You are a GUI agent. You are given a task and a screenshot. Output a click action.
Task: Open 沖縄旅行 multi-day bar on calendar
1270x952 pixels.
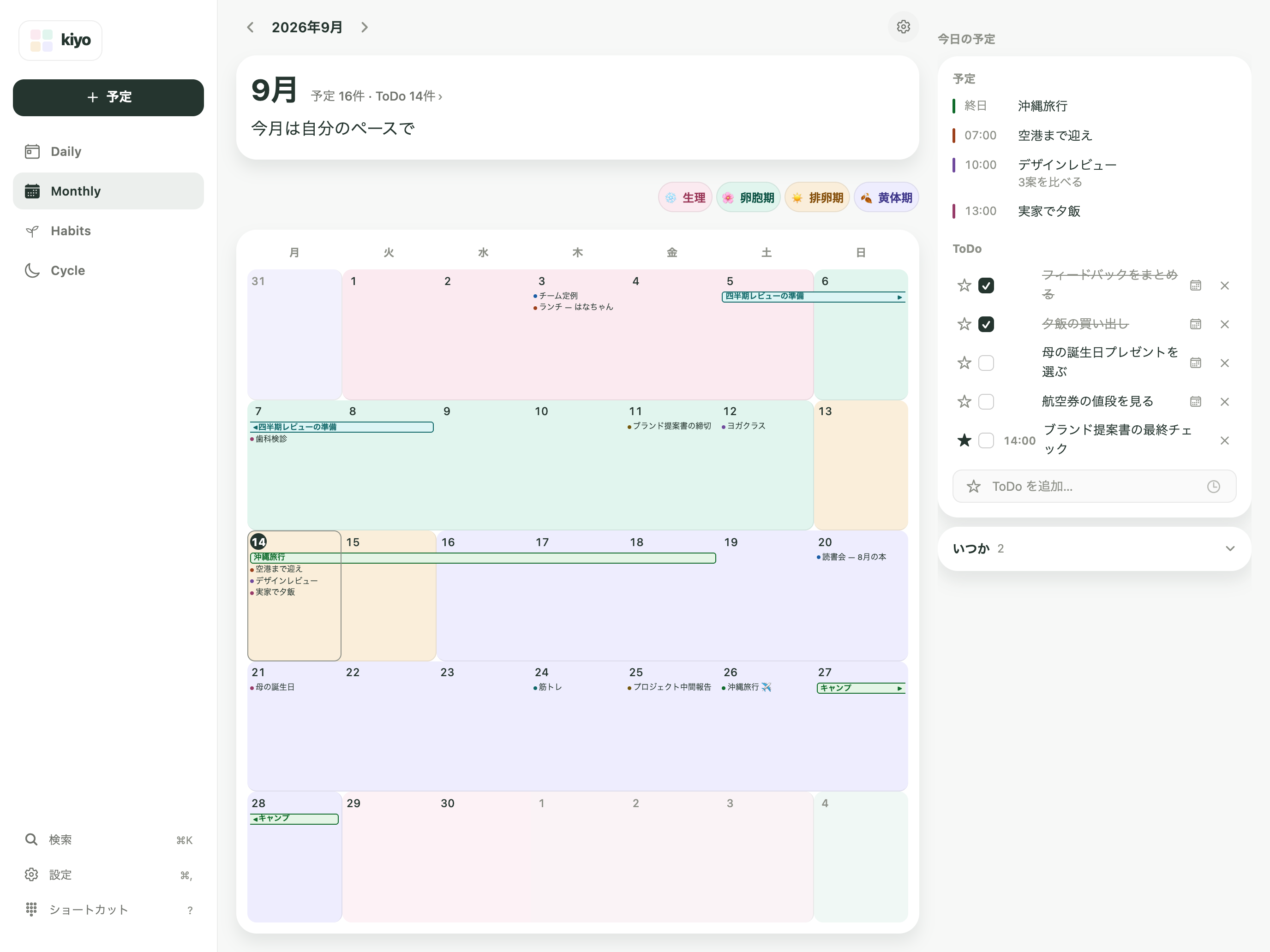483,558
